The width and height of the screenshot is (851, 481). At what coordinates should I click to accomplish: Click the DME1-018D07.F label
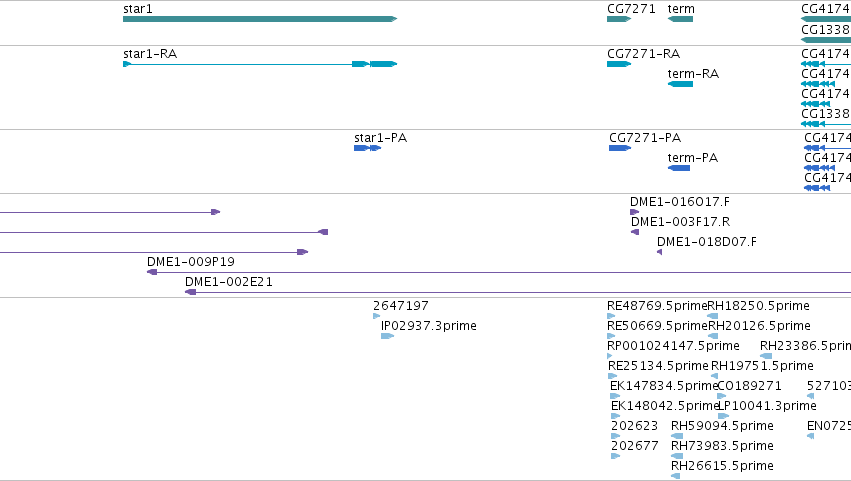[707, 242]
